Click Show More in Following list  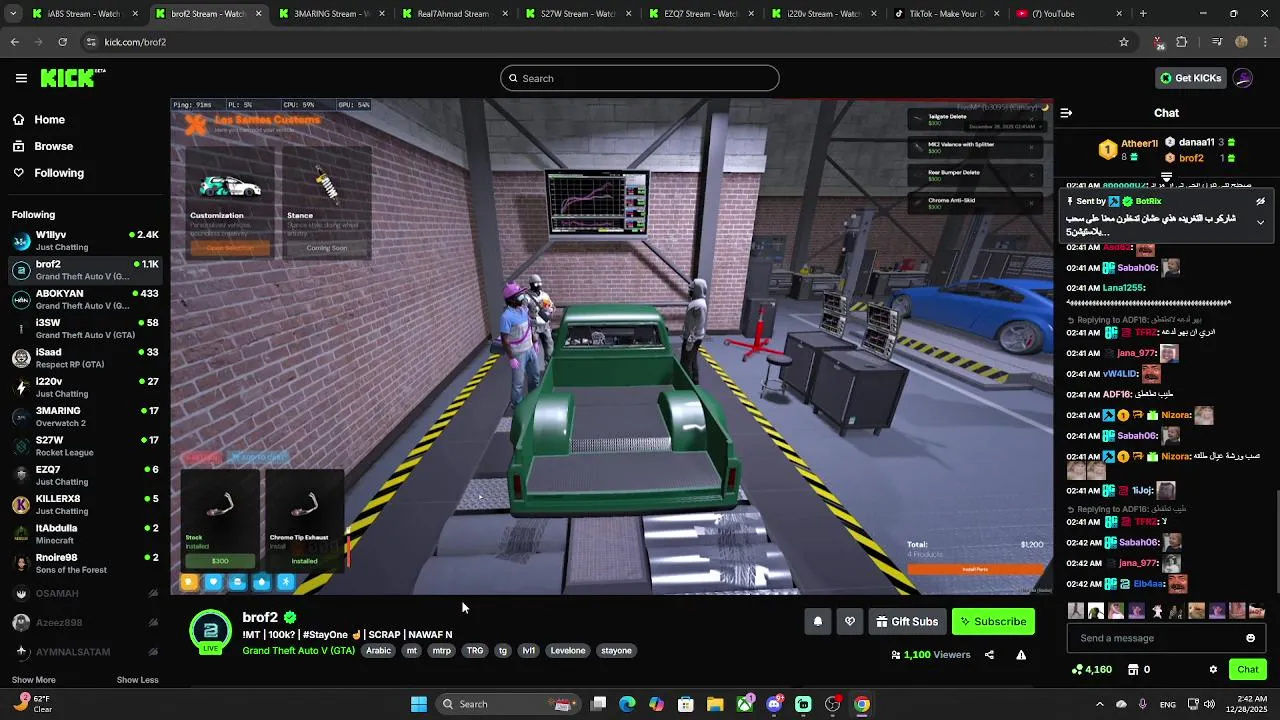(34, 680)
